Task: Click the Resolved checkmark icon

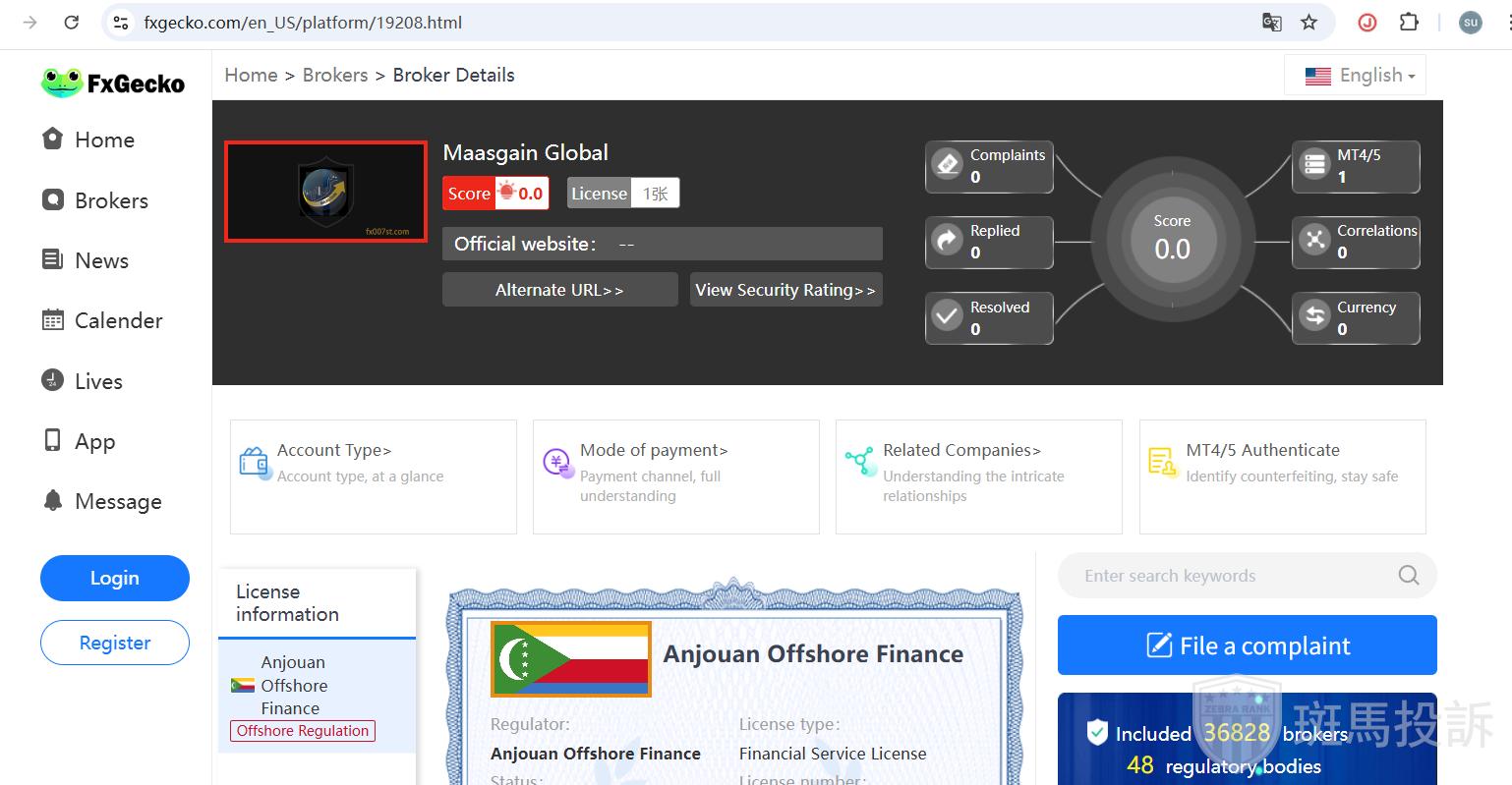Action: 947,316
